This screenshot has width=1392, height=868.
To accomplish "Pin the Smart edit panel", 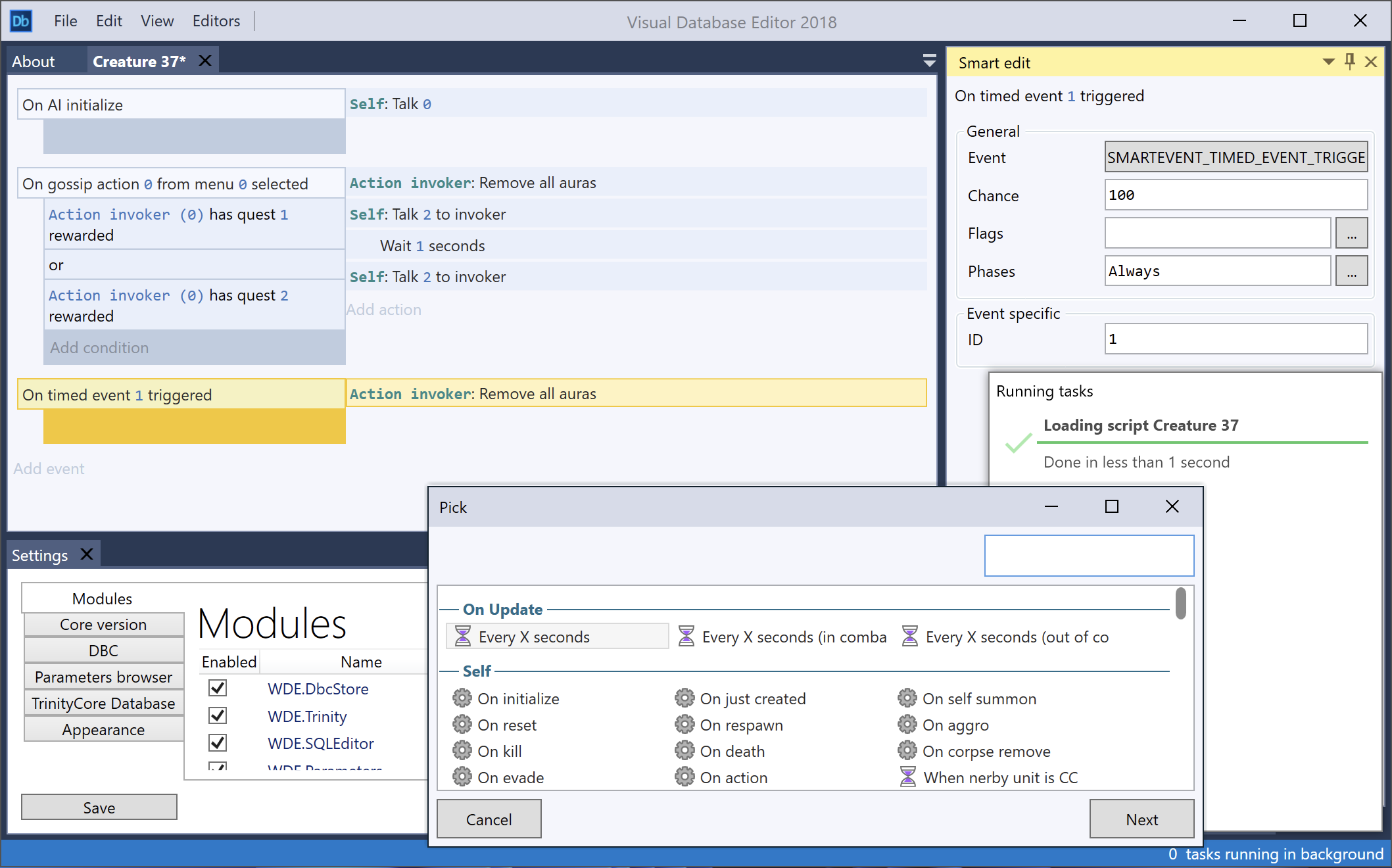I will (1349, 61).
